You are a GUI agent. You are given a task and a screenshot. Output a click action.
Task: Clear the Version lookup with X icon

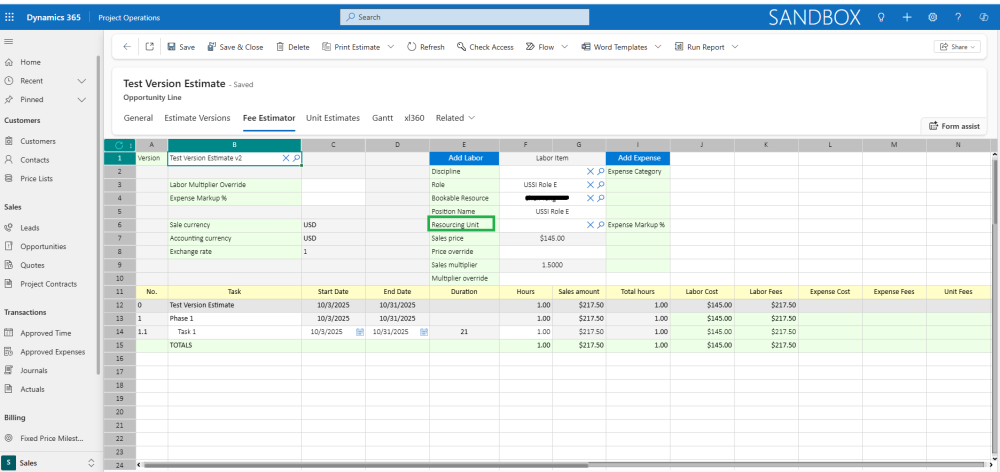[286, 158]
